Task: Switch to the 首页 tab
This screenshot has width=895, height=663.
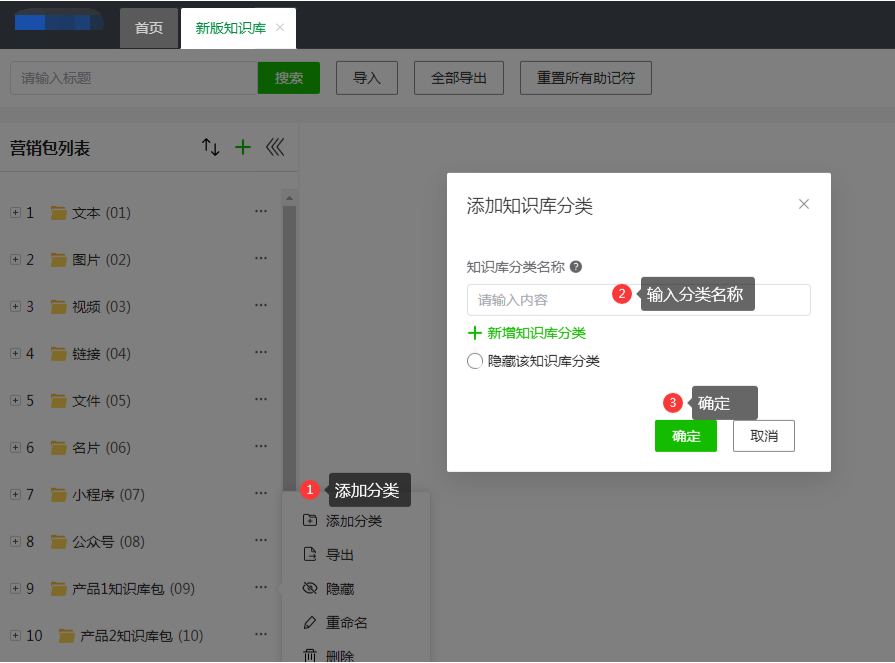Action: tap(149, 28)
